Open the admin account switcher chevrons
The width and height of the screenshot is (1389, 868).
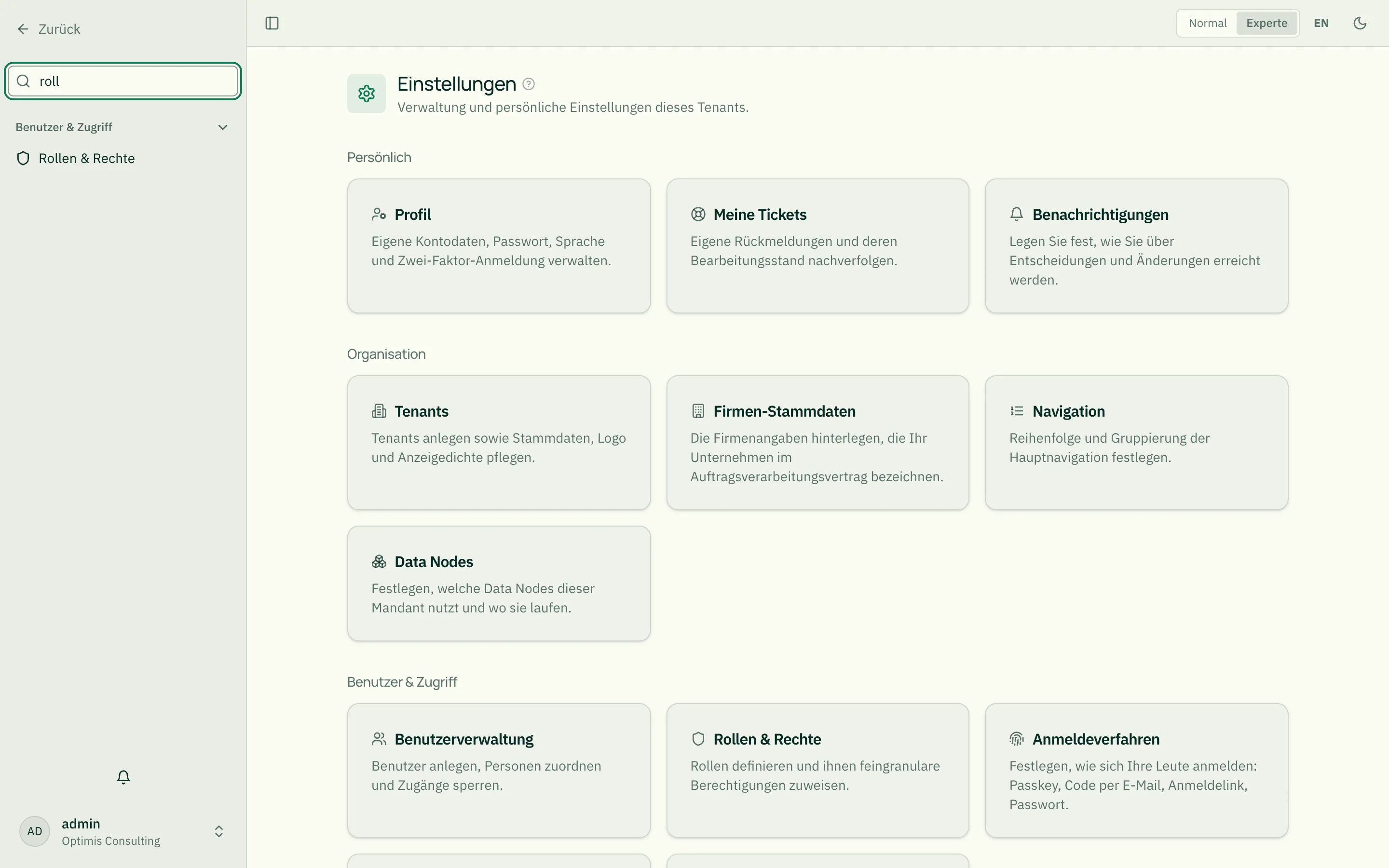218,831
